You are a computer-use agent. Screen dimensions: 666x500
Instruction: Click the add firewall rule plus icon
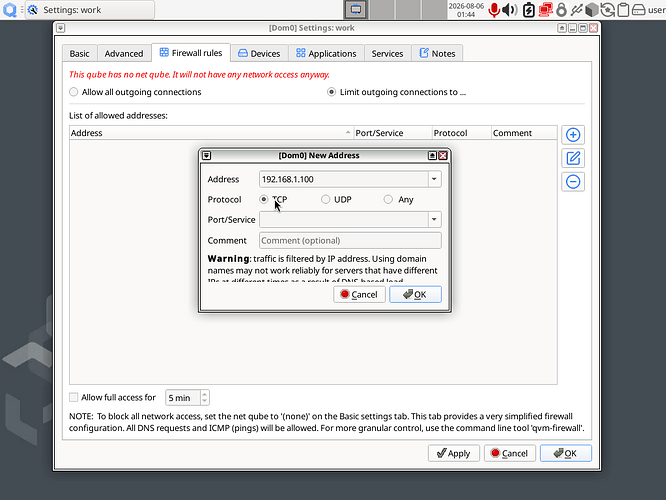click(573, 135)
